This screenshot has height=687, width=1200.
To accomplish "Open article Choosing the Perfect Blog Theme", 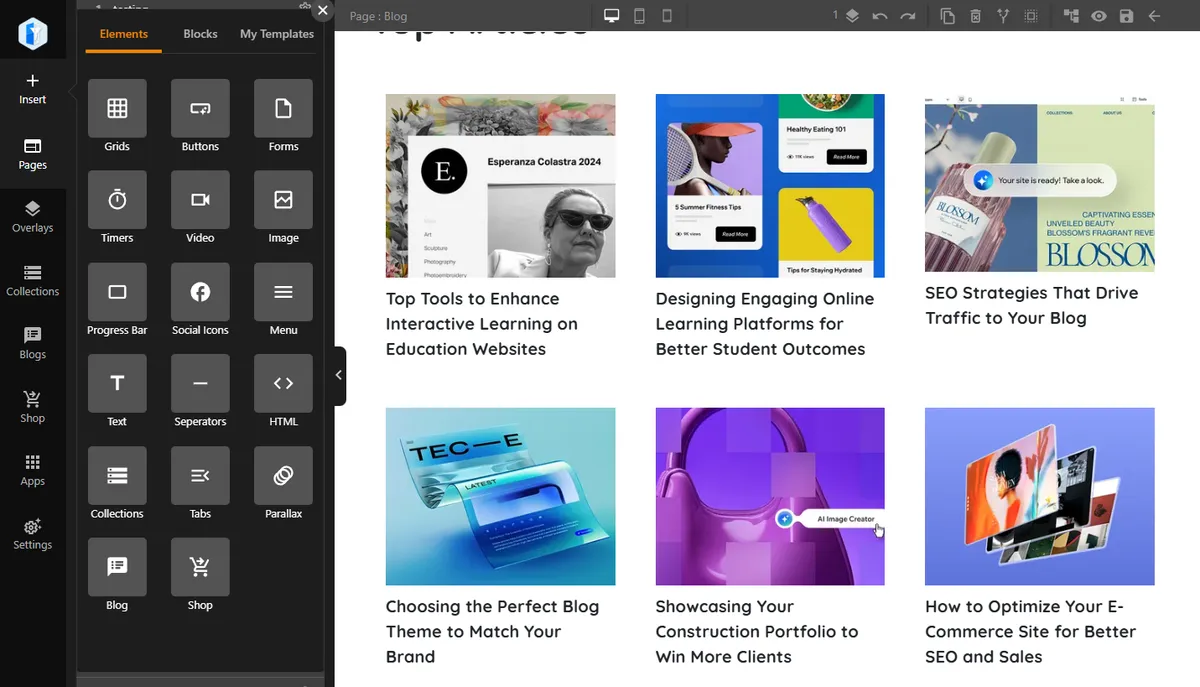I will [492, 632].
